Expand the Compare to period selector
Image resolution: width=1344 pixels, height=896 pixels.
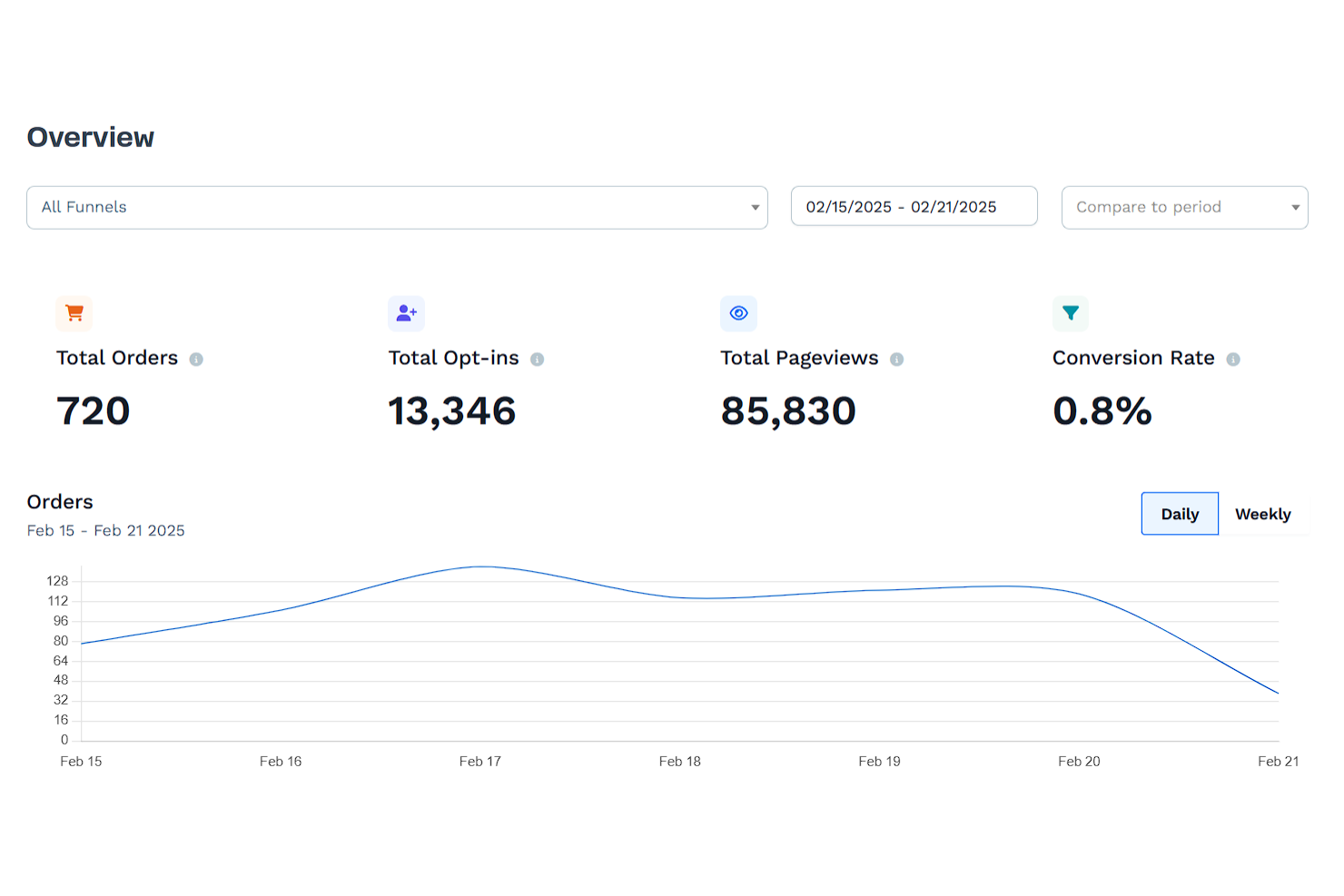(x=1184, y=207)
